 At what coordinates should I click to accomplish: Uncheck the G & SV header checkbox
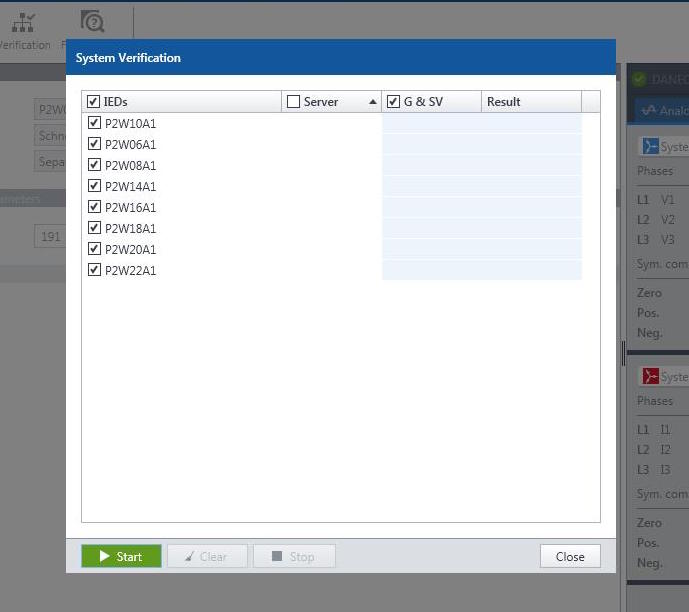click(x=393, y=101)
